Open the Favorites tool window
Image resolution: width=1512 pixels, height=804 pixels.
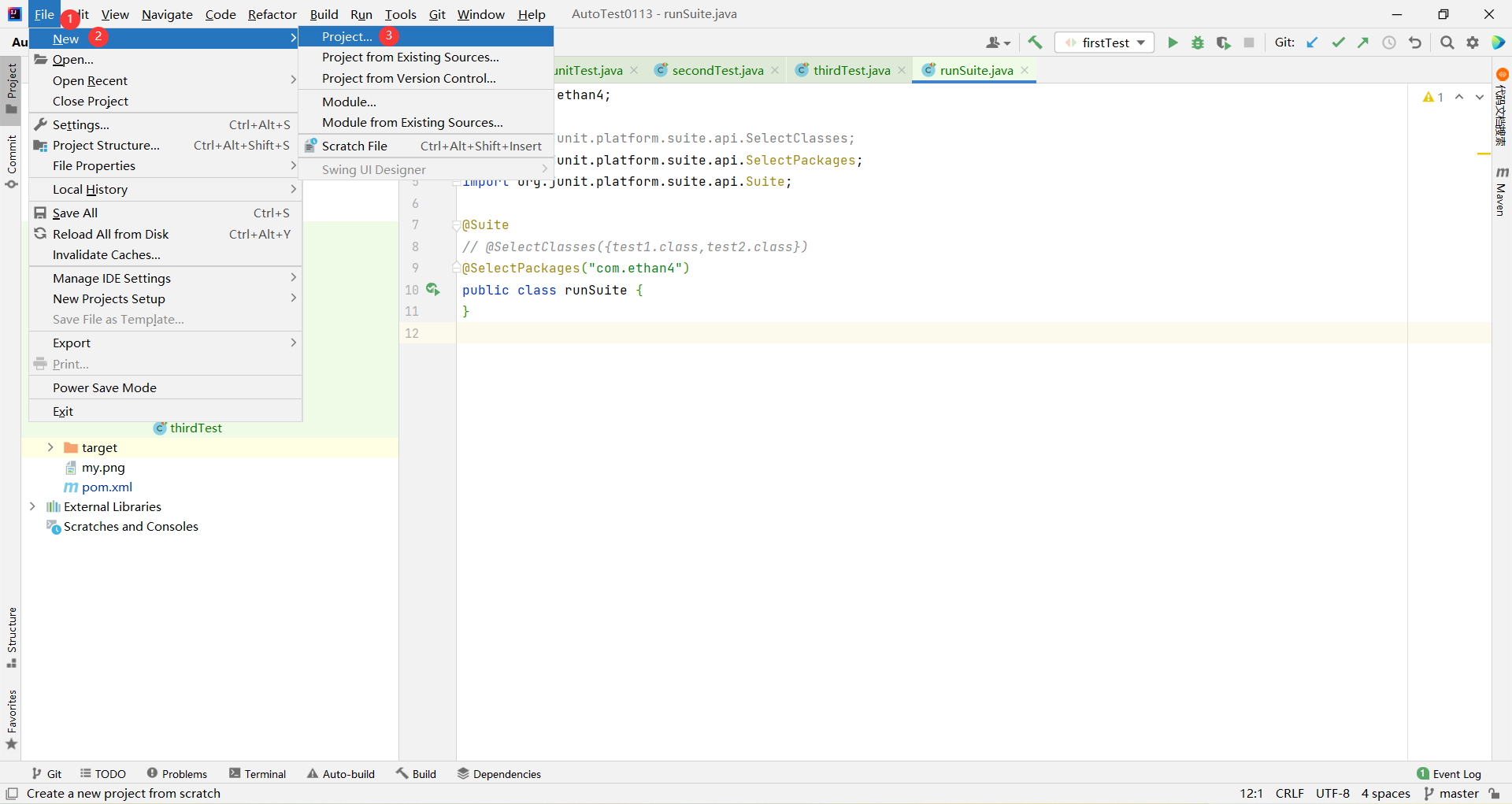click(12, 720)
